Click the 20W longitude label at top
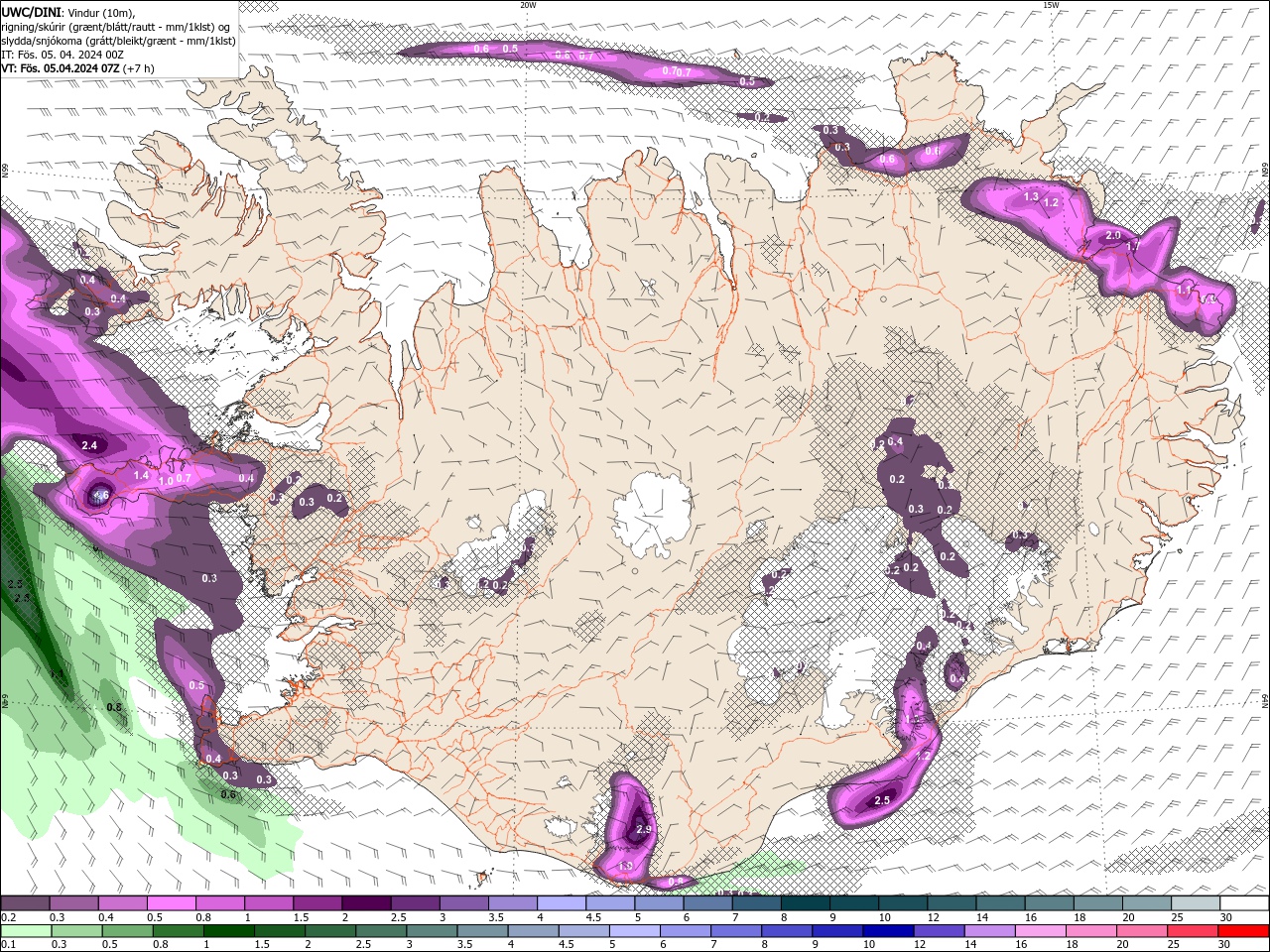This screenshot has height=952, width=1270. pyautogui.click(x=528, y=4)
